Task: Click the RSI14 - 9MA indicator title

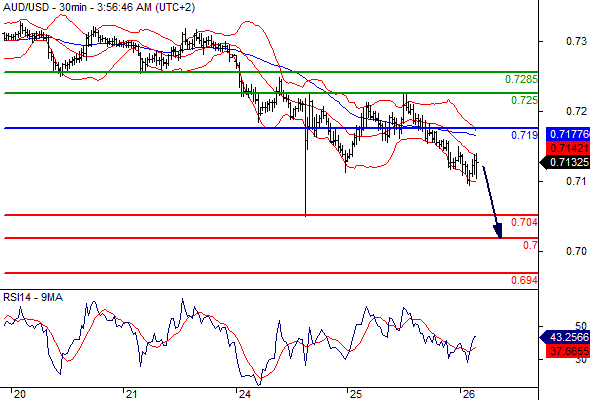Action: pyautogui.click(x=33, y=297)
